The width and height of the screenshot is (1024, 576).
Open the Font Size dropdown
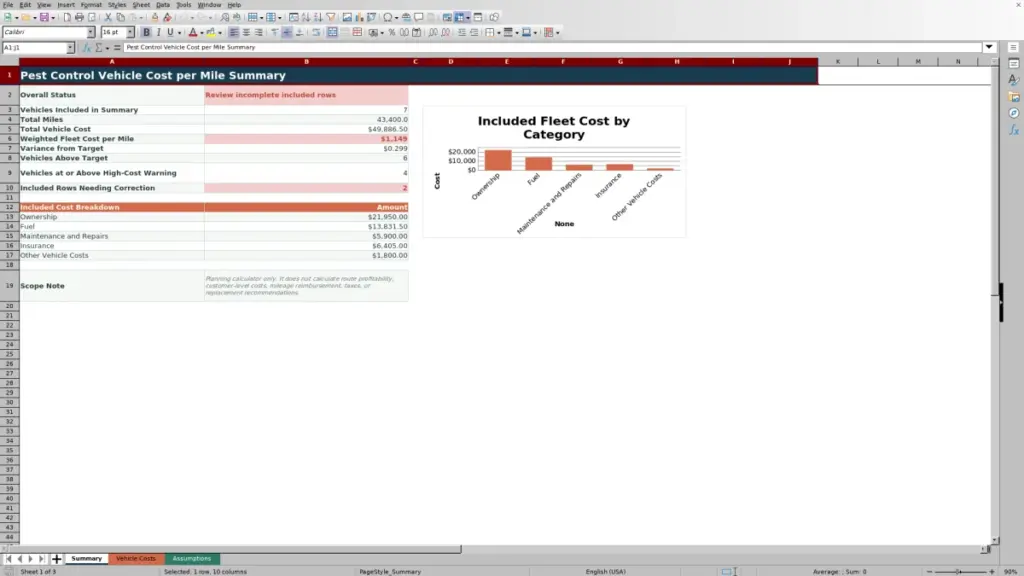point(130,32)
